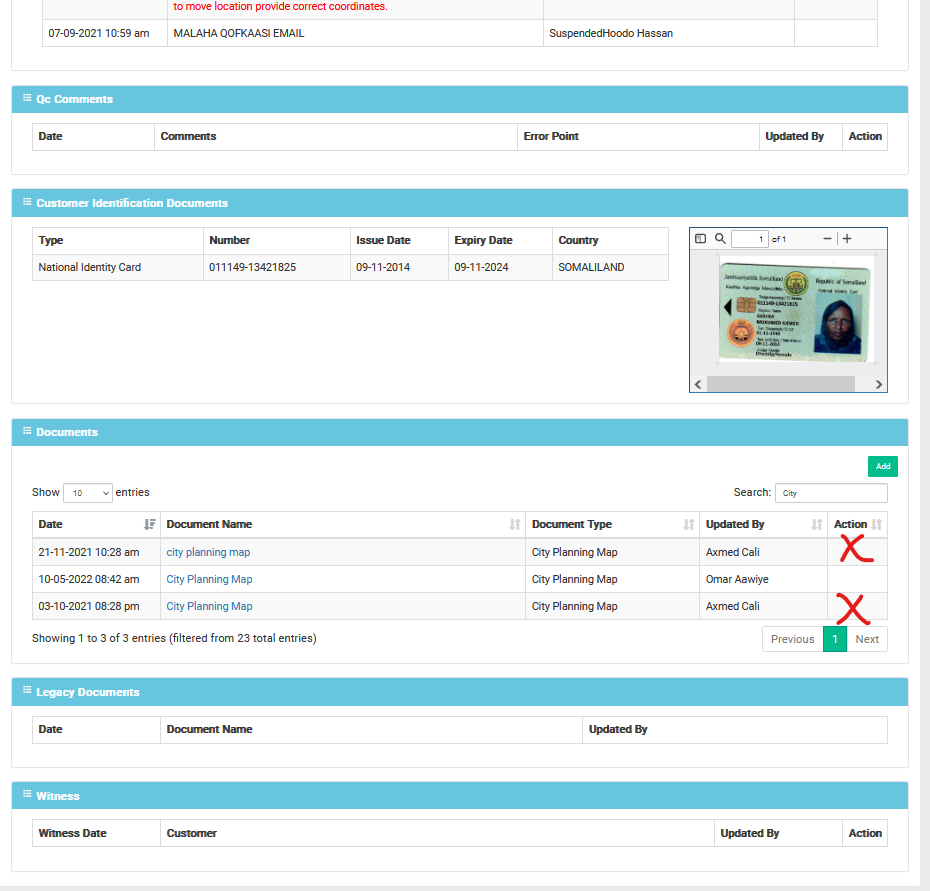930x891 pixels.
Task: Click Legacy Documents header list icon
Action: point(27,690)
